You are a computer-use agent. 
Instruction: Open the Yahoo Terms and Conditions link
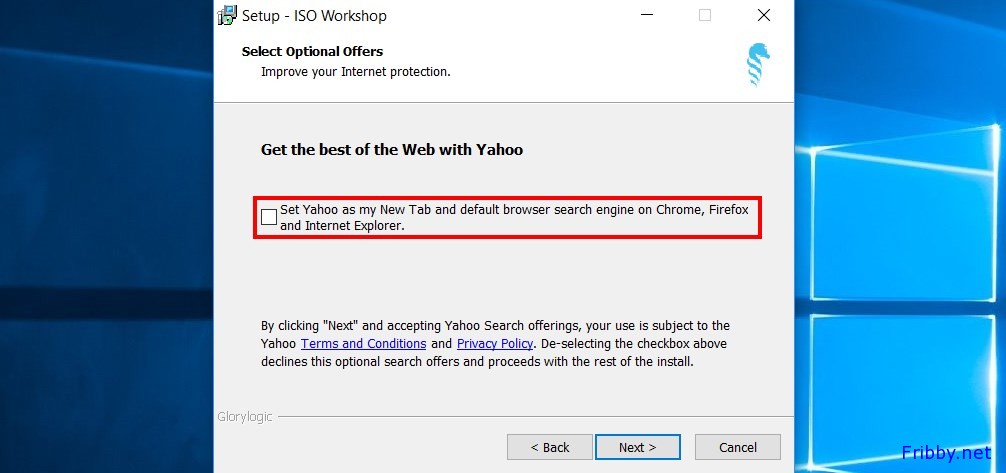pyautogui.click(x=363, y=343)
